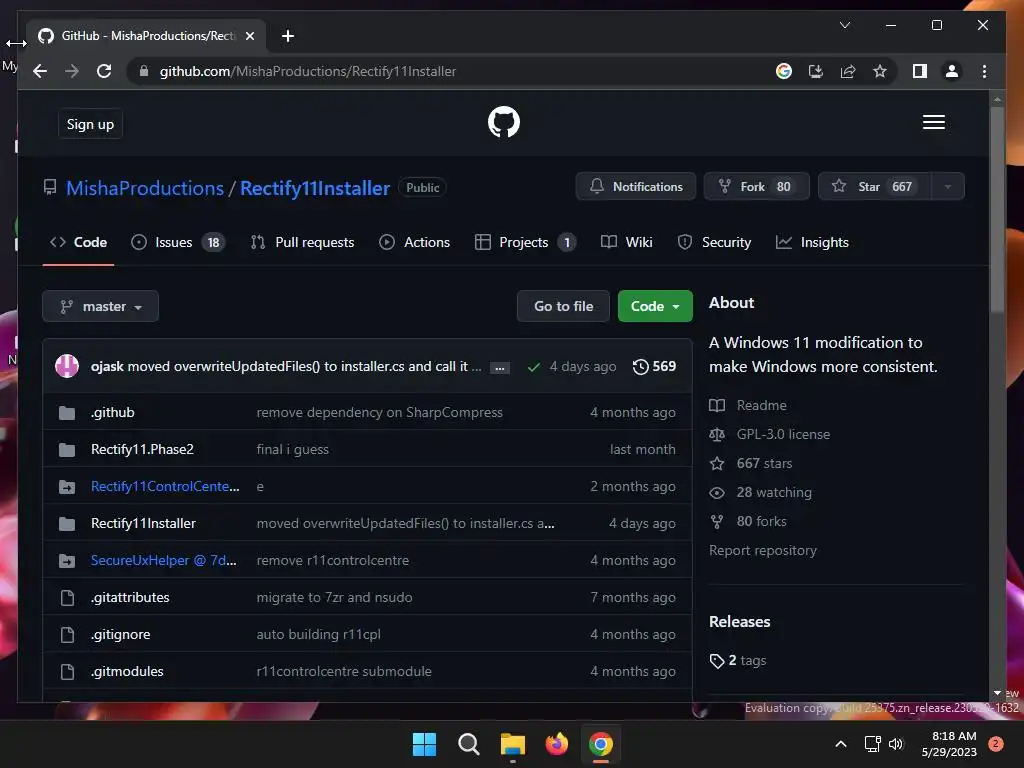Open the Actions tab

pyautogui.click(x=415, y=242)
